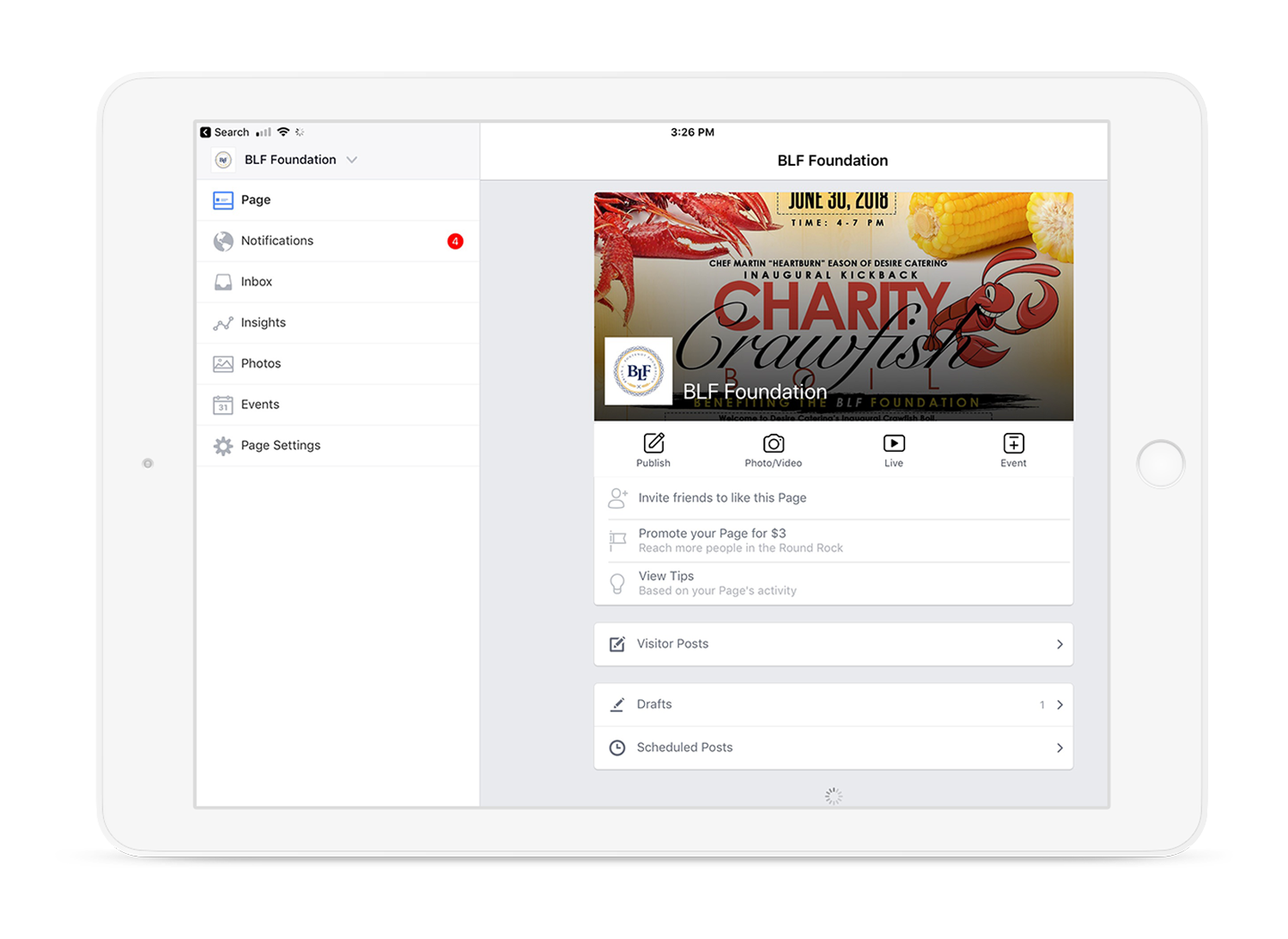Select Photos in the sidebar
This screenshot has height=939, width=1288.
(x=337, y=364)
